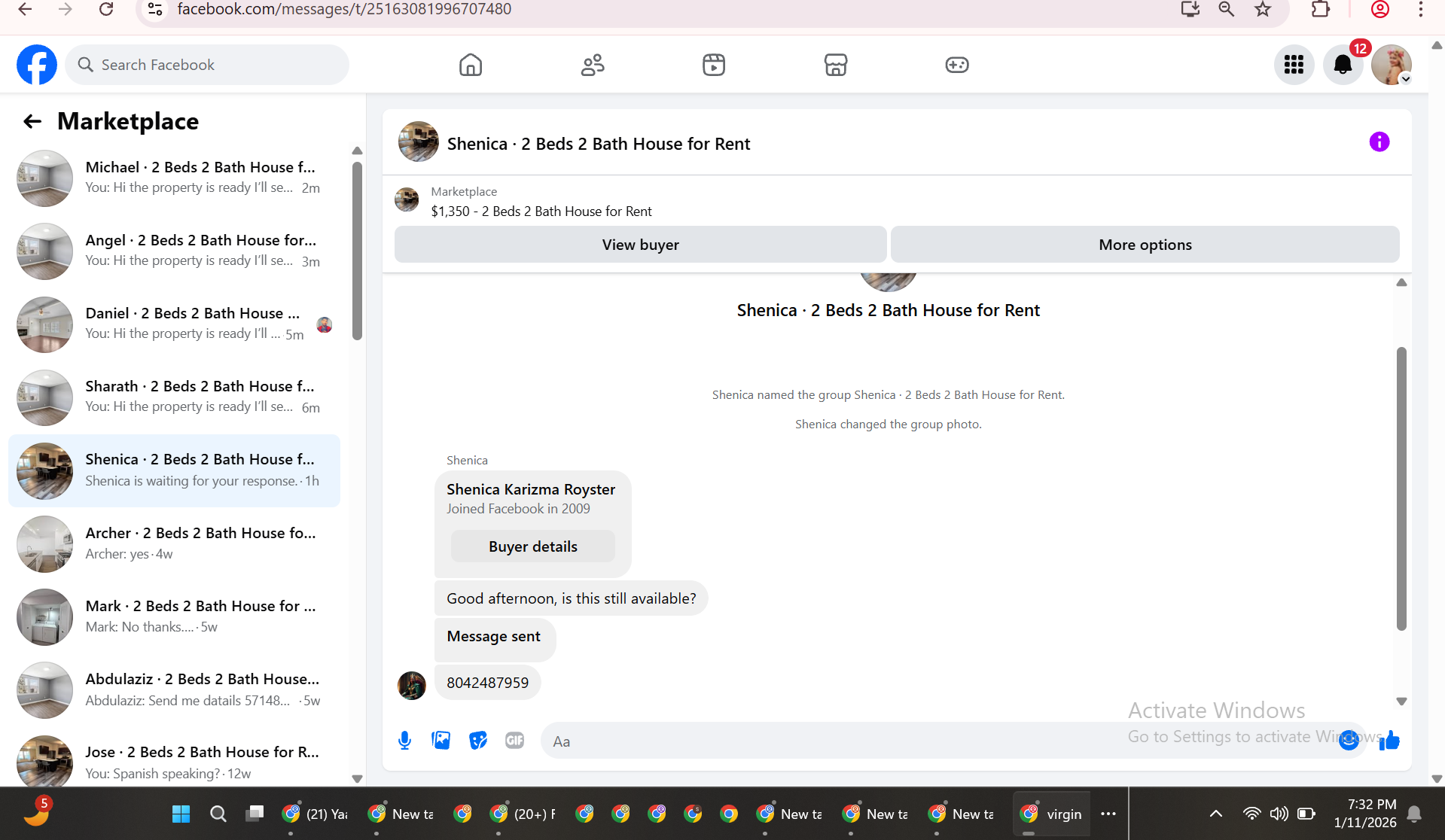Image resolution: width=1445 pixels, height=840 pixels.
Task: Reload the page
Action: 106,9
